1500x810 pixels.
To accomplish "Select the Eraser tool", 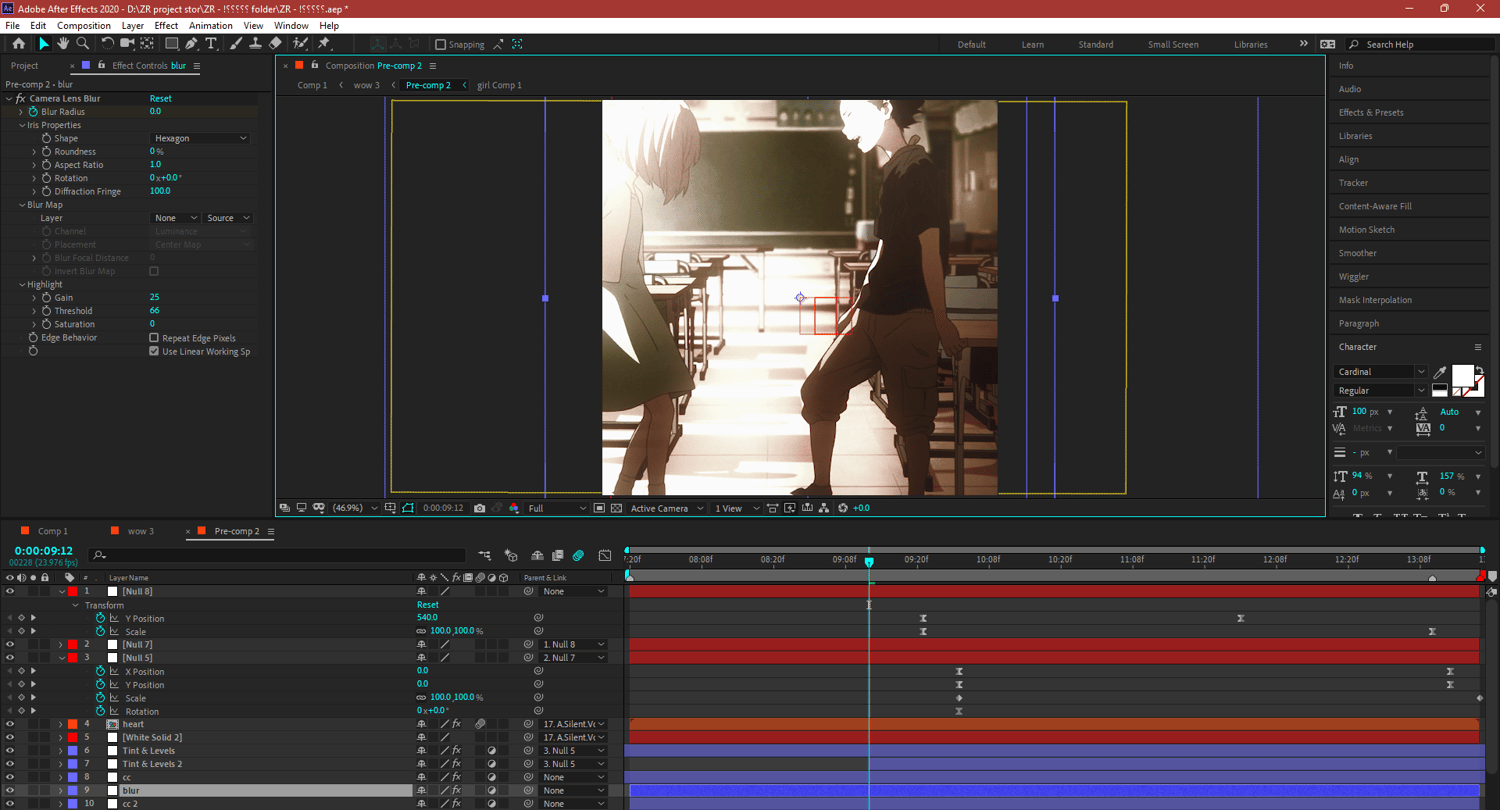I will [x=275, y=44].
